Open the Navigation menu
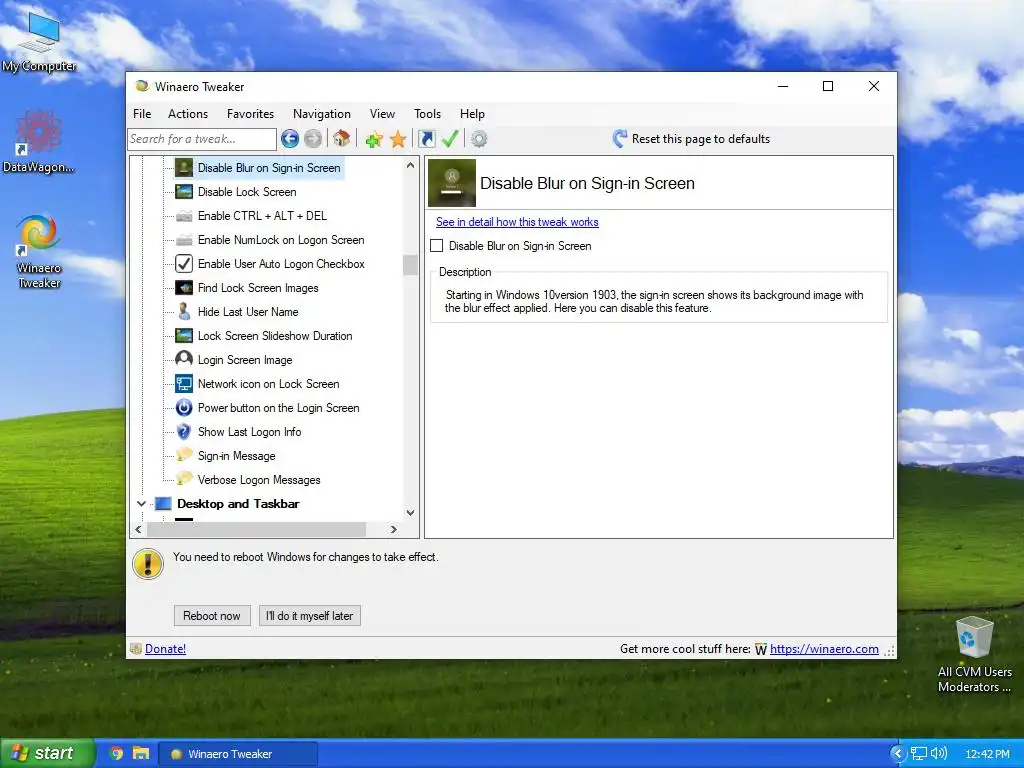Image resolution: width=1024 pixels, height=768 pixels. coord(321,114)
